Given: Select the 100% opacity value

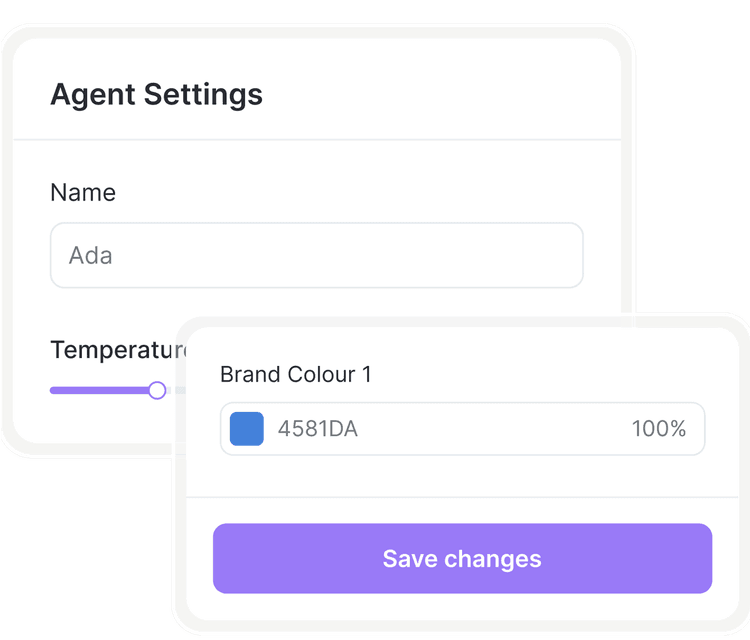Looking at the screenshot, I should [658, 429].
